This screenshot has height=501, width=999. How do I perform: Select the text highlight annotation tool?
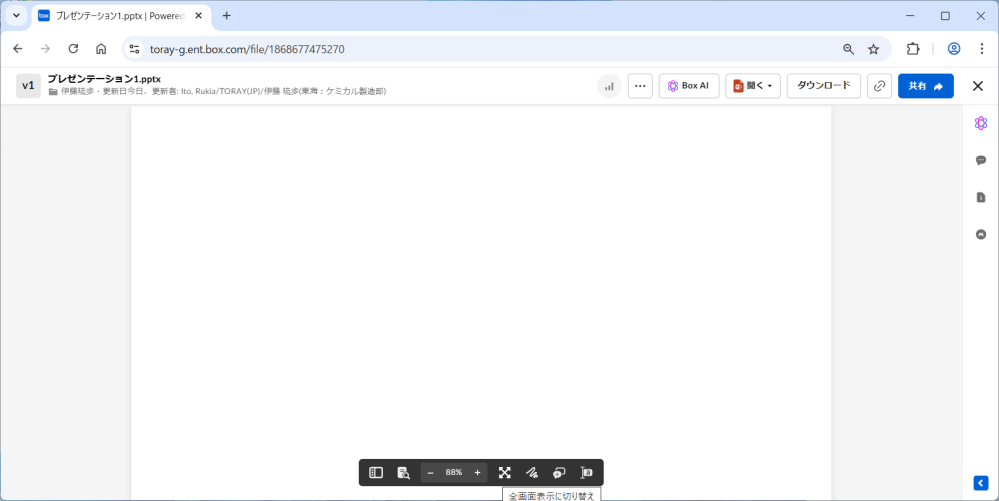pyautogui.click(x=587, y=472)
